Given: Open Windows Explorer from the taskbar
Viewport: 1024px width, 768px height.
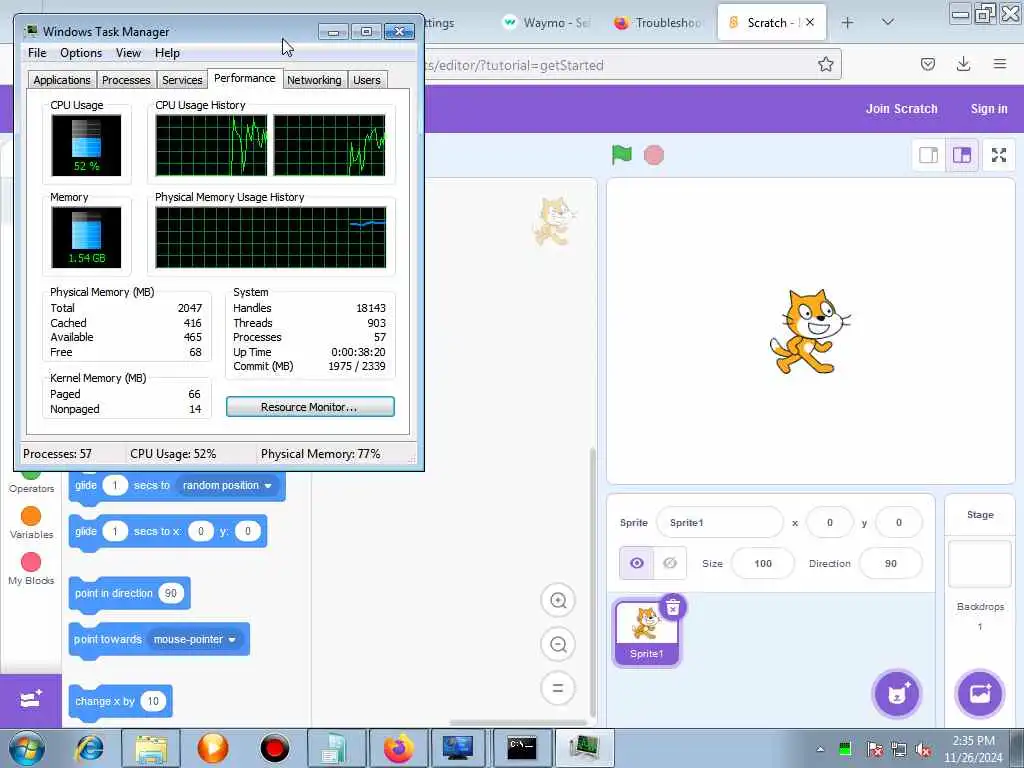Looking at the screenshot, I should click(152, 748).
